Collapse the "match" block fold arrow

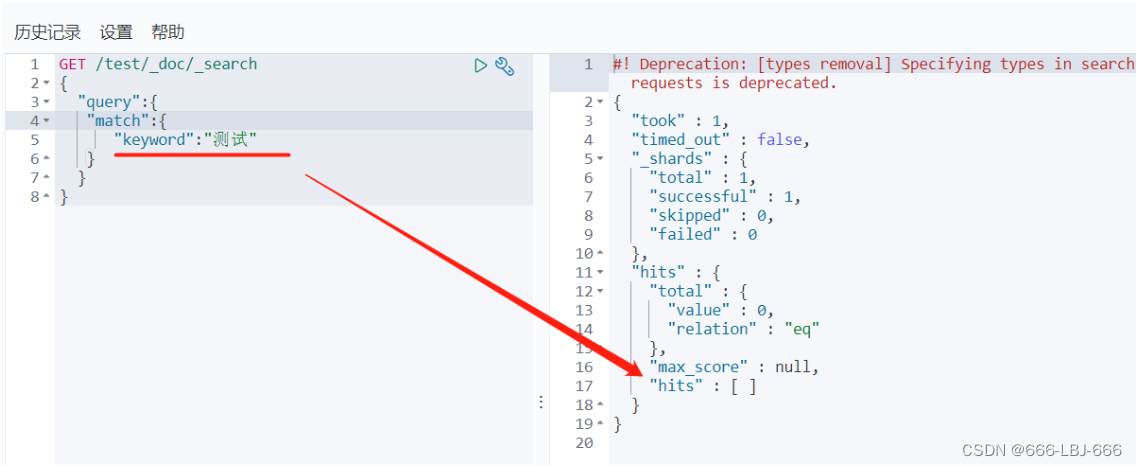coord(46,121)
